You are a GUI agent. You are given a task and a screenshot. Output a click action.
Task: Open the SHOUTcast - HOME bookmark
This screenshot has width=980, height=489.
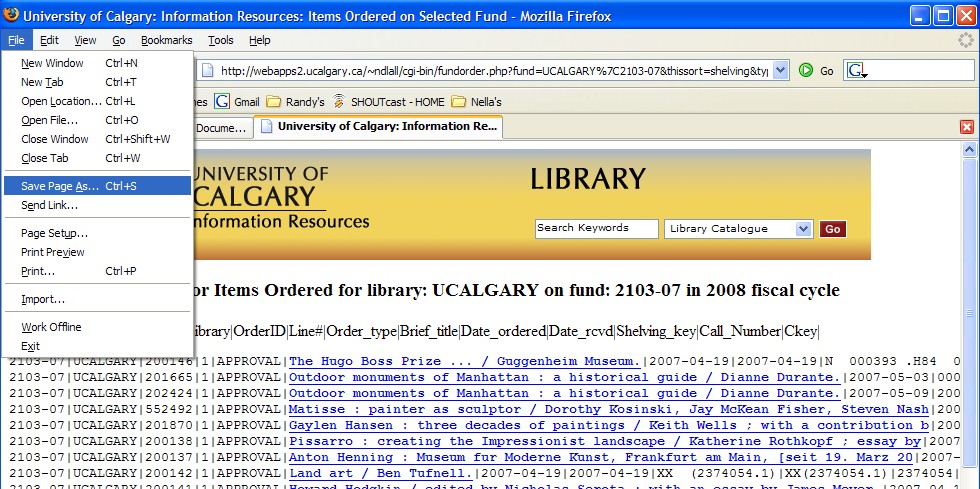coord(388,101)
